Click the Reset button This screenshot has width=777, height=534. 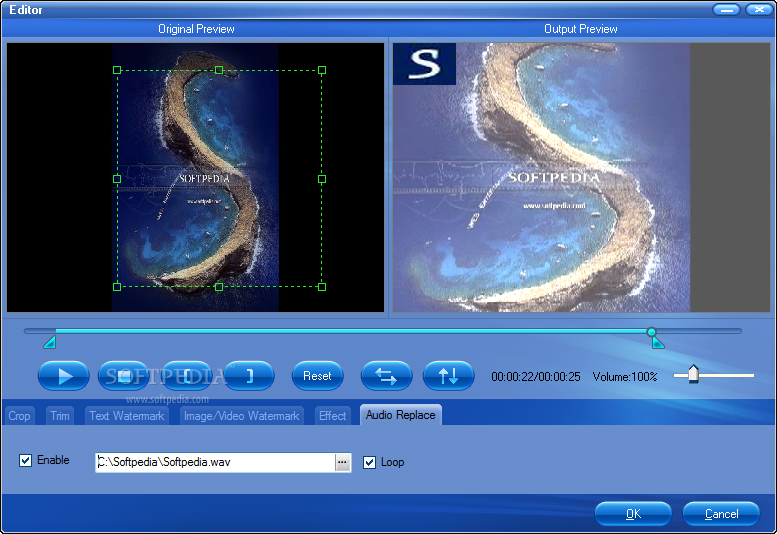(x=317, y=376)
